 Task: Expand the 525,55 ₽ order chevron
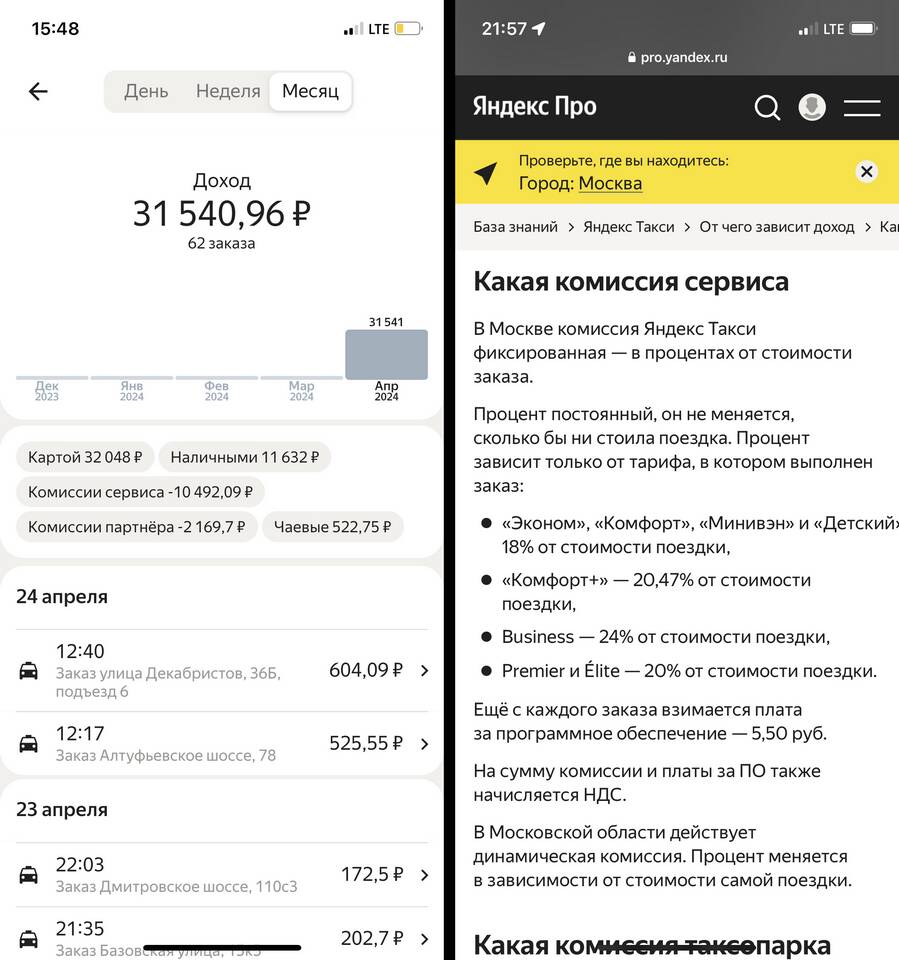click(424, 744)
